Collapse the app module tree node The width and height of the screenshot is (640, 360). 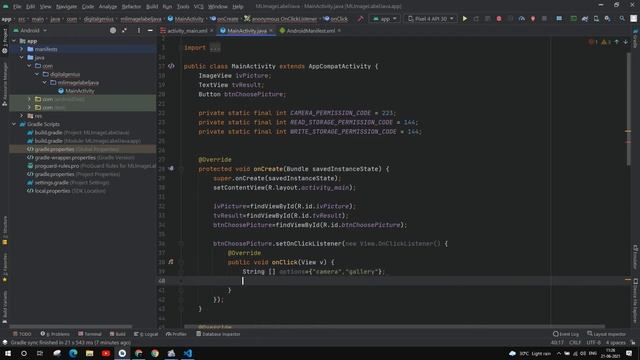[14, 41]
